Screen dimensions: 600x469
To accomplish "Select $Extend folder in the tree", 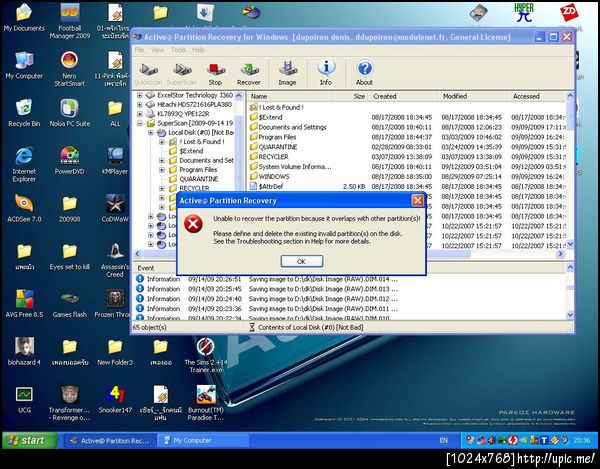I will click(x=191, y=151).
